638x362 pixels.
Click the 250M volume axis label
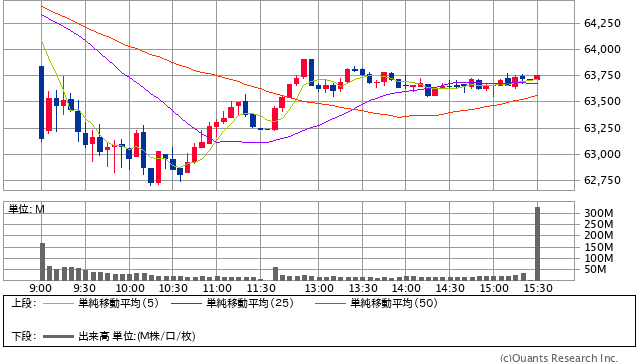(x=599, y=224)
